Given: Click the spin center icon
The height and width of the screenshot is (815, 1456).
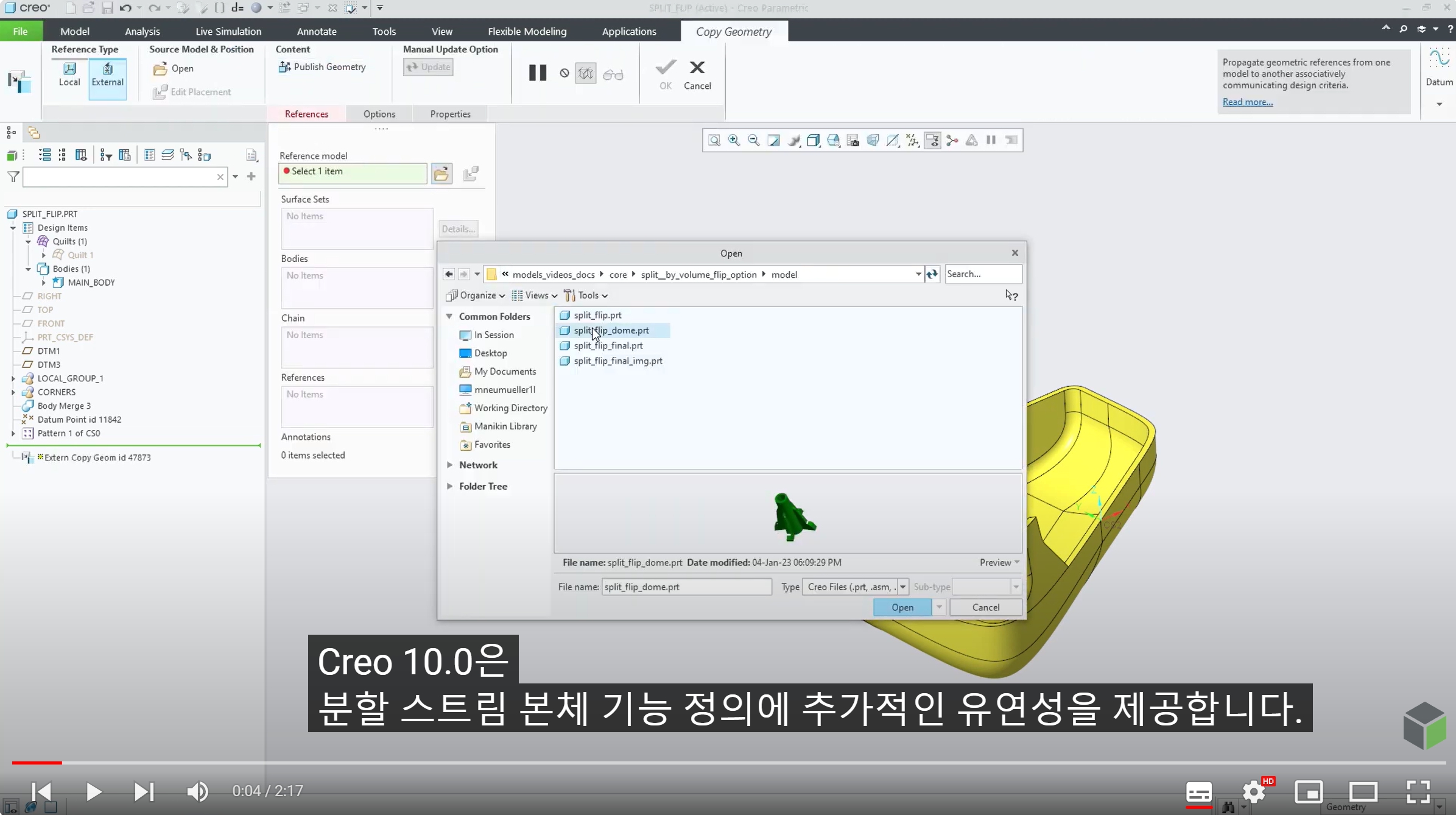Looking at the screenshot, I should click(x=952, y=141).
